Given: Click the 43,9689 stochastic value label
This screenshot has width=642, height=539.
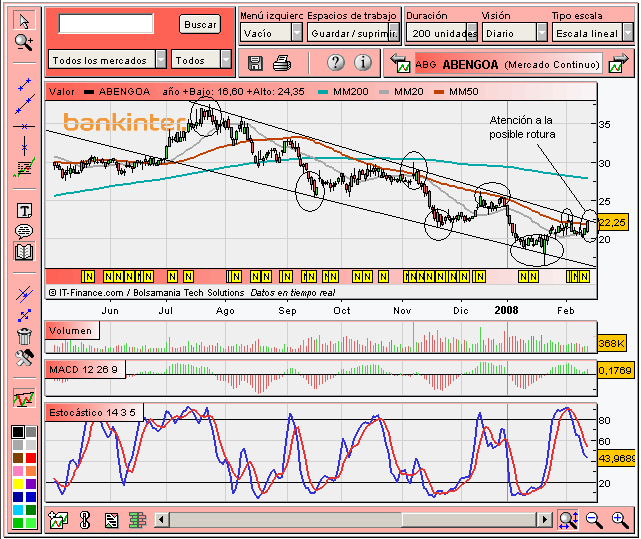Looking at the screenshot, I should (617, 458).
